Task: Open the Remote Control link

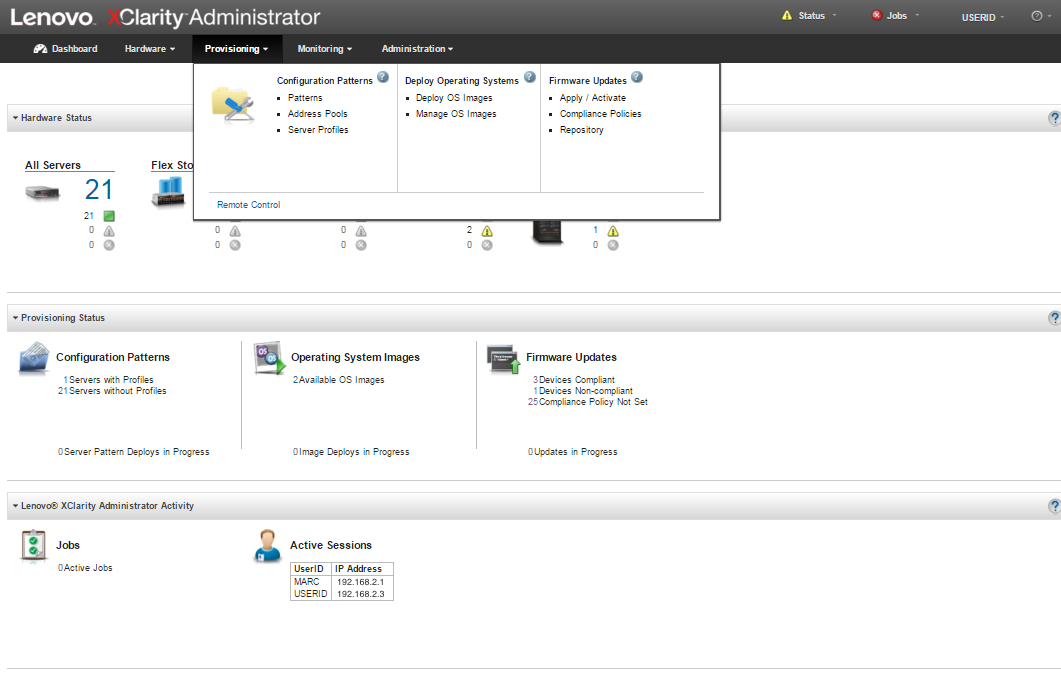Action: pos(249,205)
